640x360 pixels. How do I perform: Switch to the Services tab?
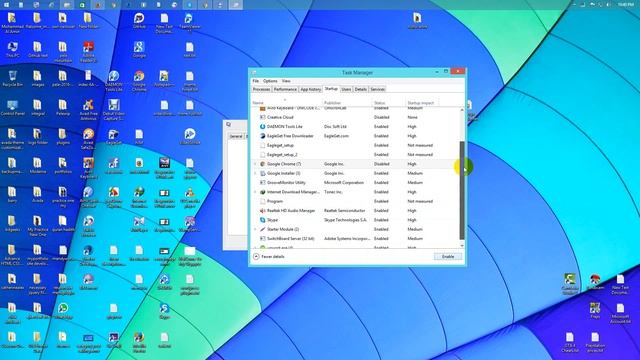pos(377,89)
